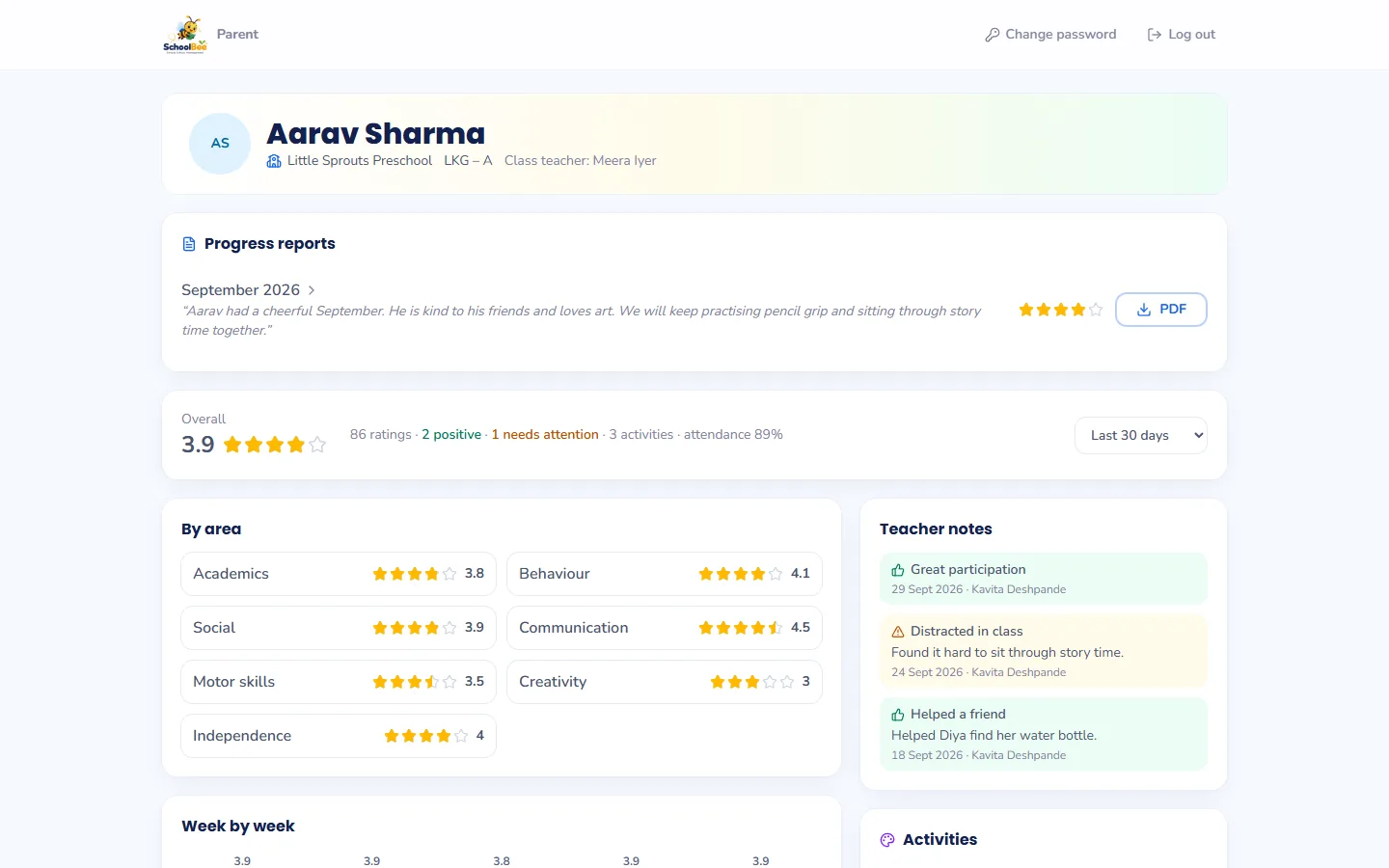Click the report quote about cheerful September
The width and height of the screenshot is (1389, 868).
pos(582,321)
